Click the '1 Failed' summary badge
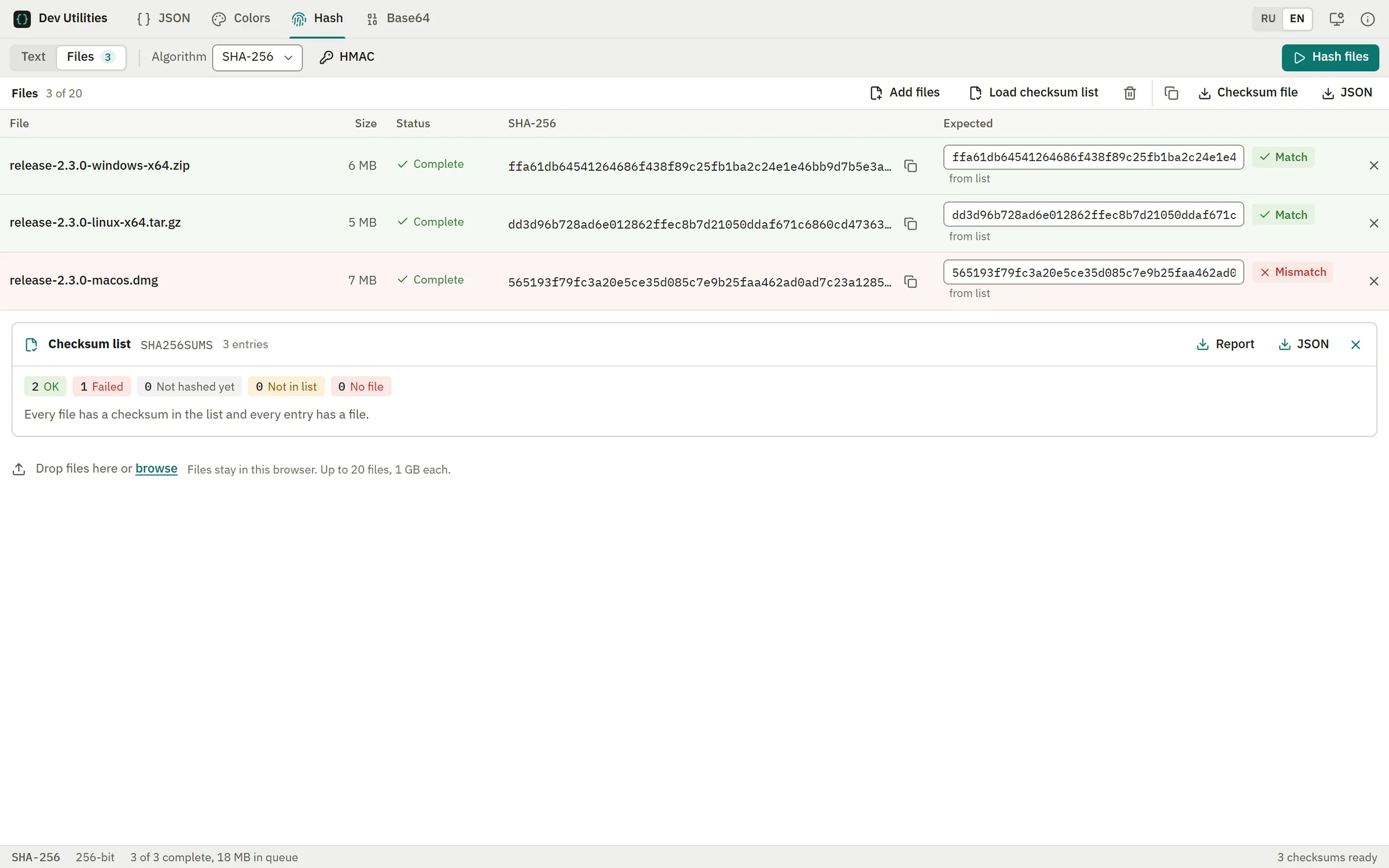 [102, 387]
